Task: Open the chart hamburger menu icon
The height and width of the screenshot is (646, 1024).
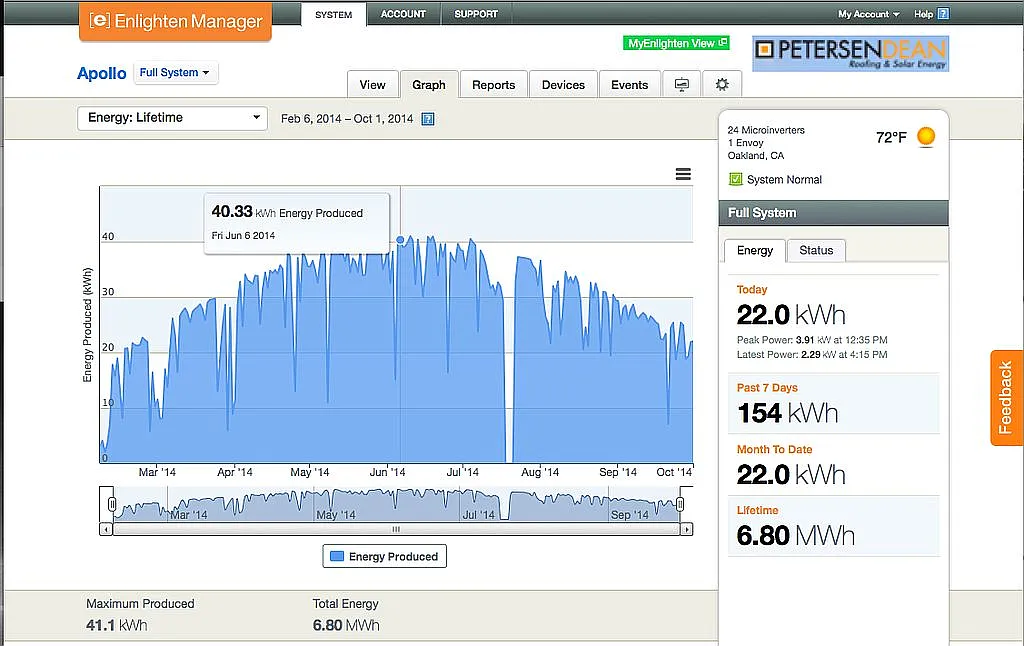Action: pos(683,174)
